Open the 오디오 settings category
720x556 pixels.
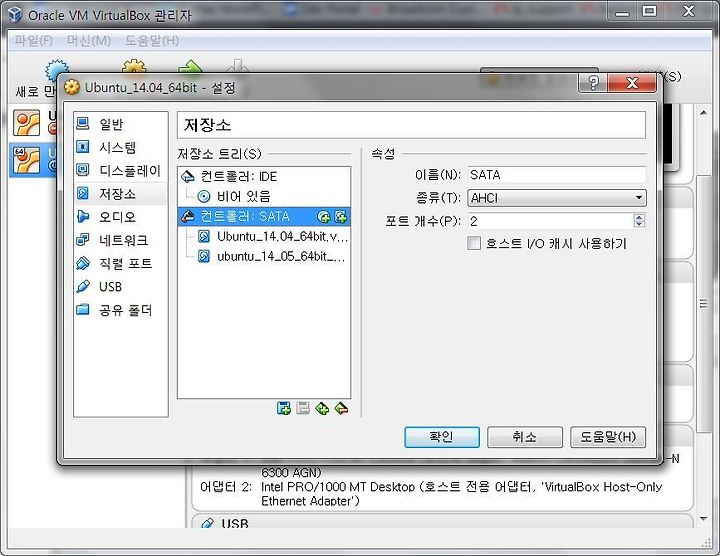pos(120,217)
